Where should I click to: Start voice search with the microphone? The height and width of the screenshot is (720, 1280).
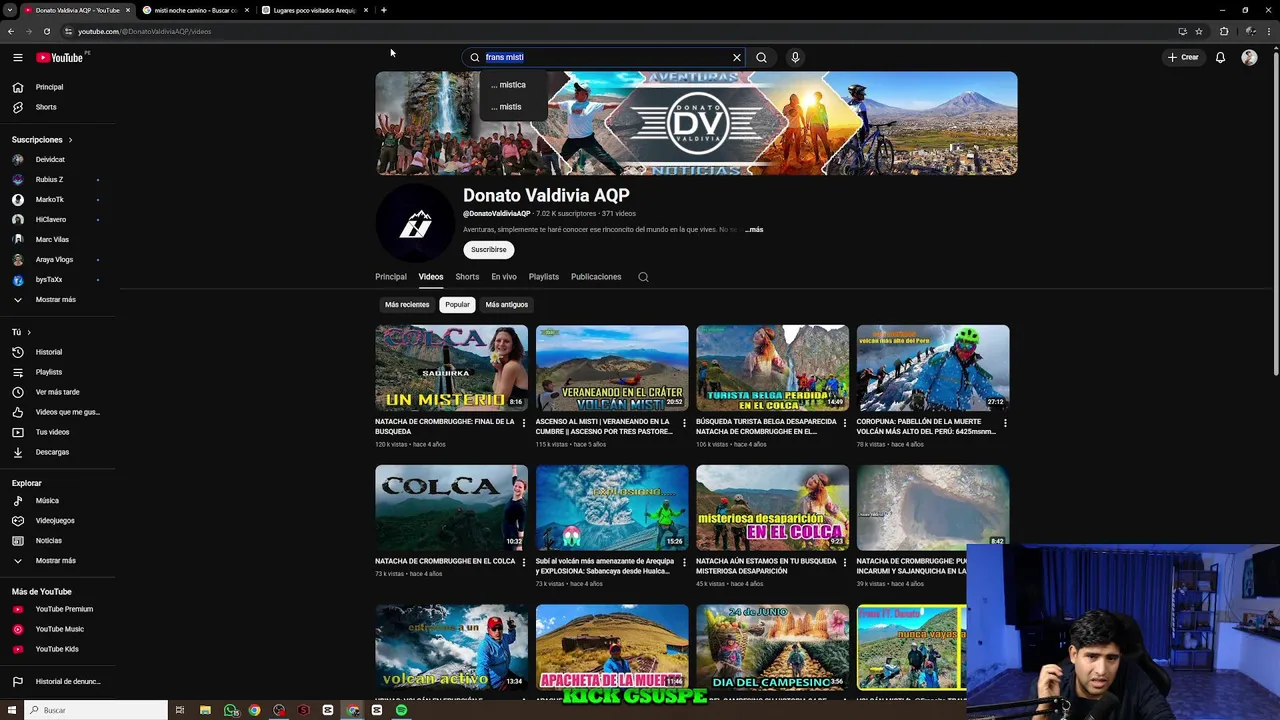[795, 57]
